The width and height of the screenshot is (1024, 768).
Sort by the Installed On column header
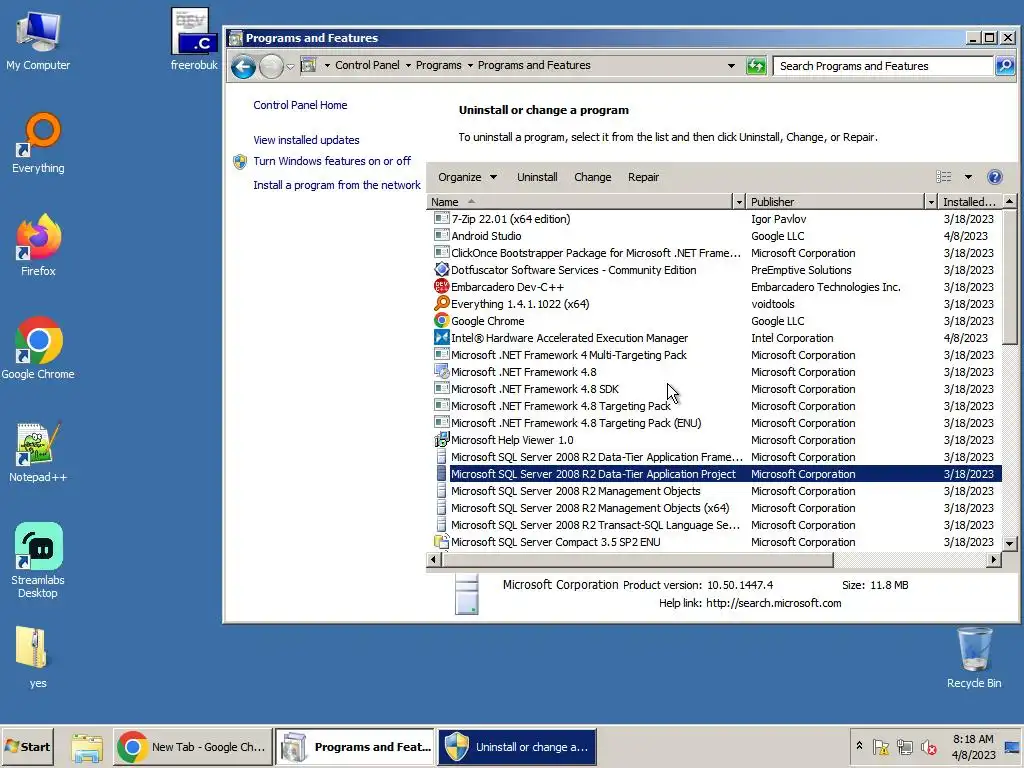(969, 202)
